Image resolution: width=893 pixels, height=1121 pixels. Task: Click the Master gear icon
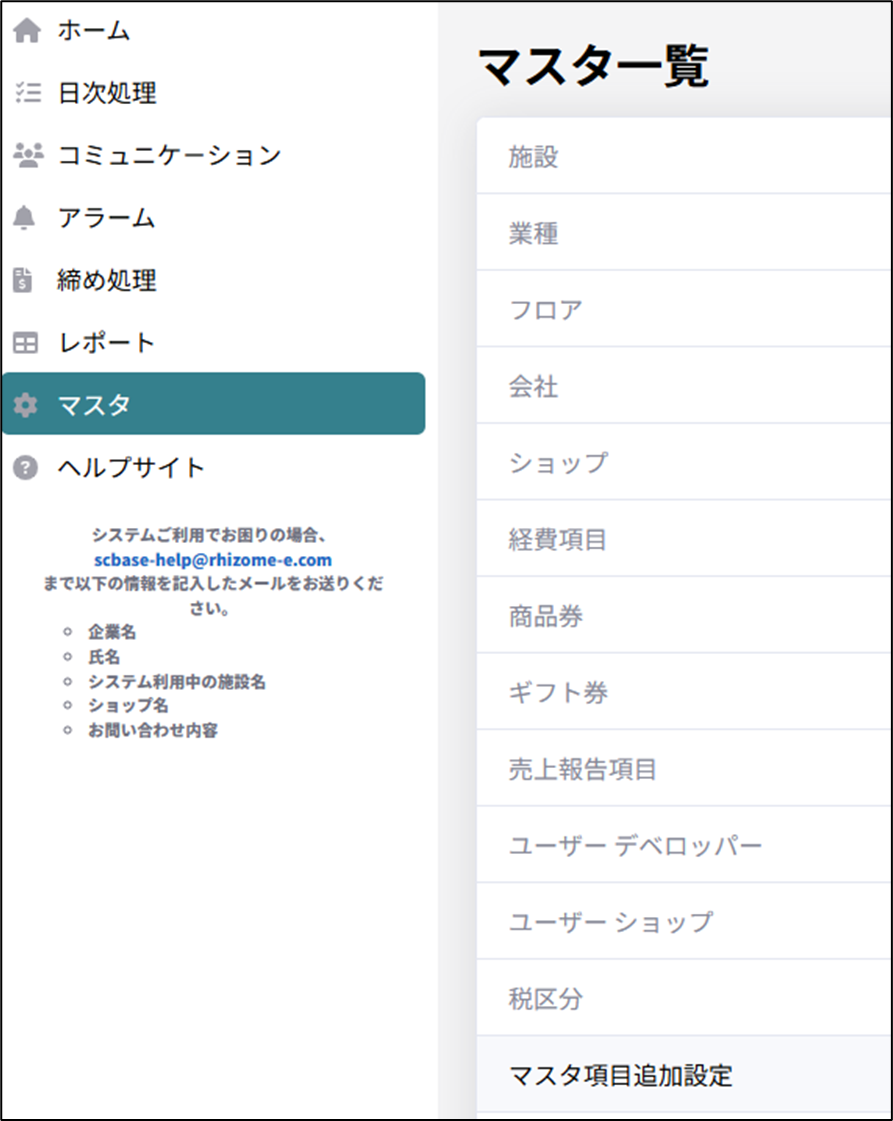click(x=26, y=405)
